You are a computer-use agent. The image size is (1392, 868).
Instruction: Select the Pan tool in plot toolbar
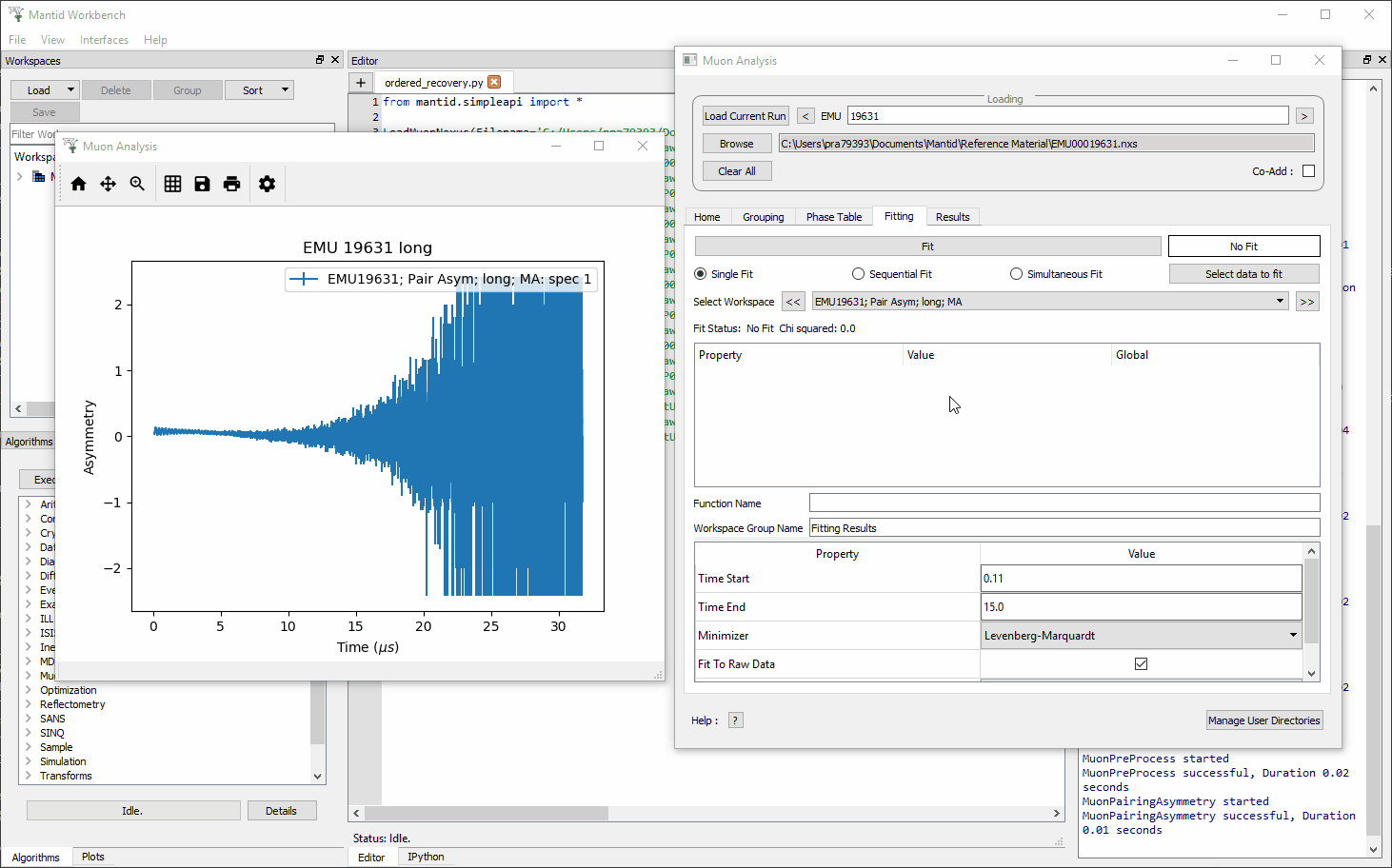pos(108,184)
